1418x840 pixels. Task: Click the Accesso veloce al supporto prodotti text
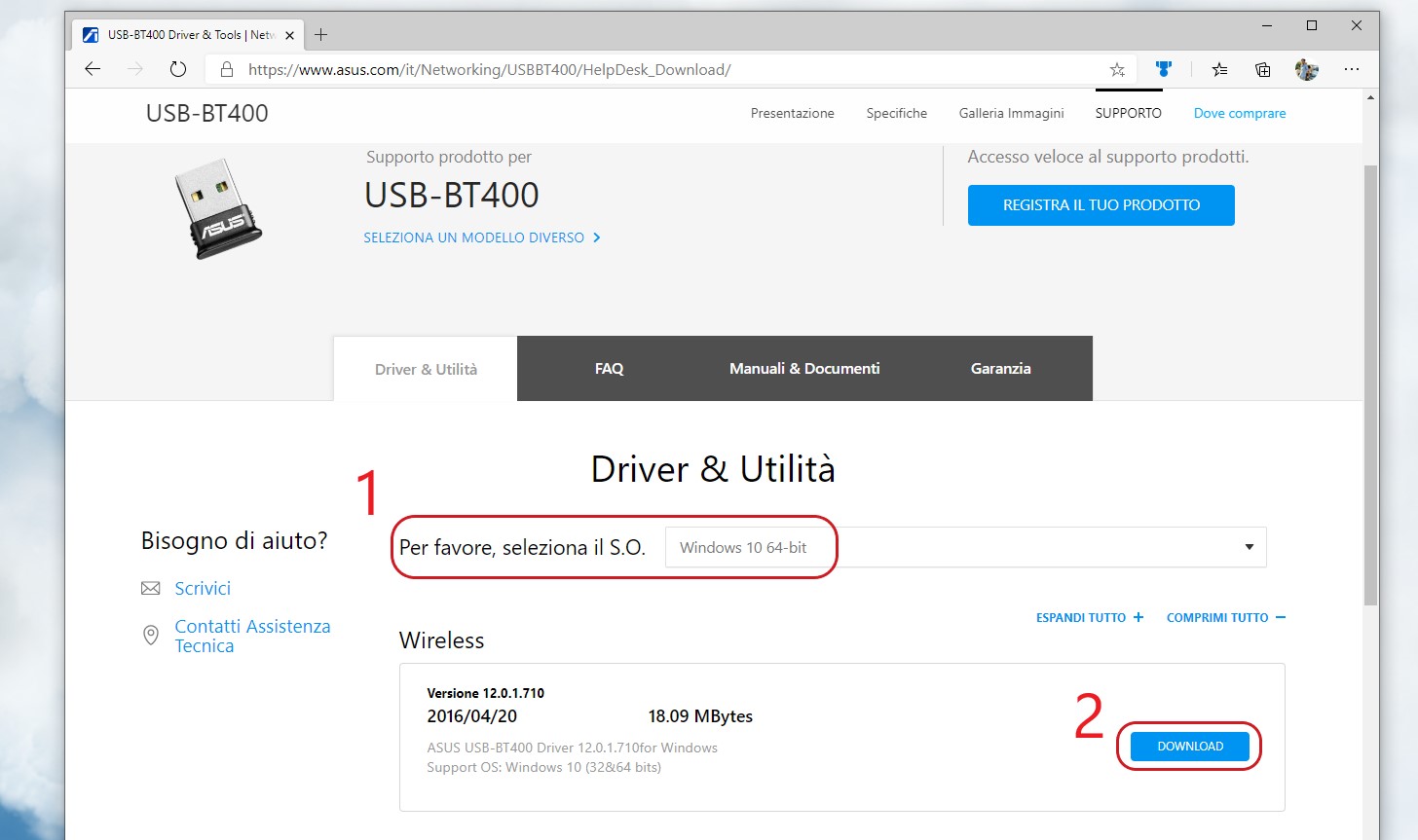(1107, 157)
